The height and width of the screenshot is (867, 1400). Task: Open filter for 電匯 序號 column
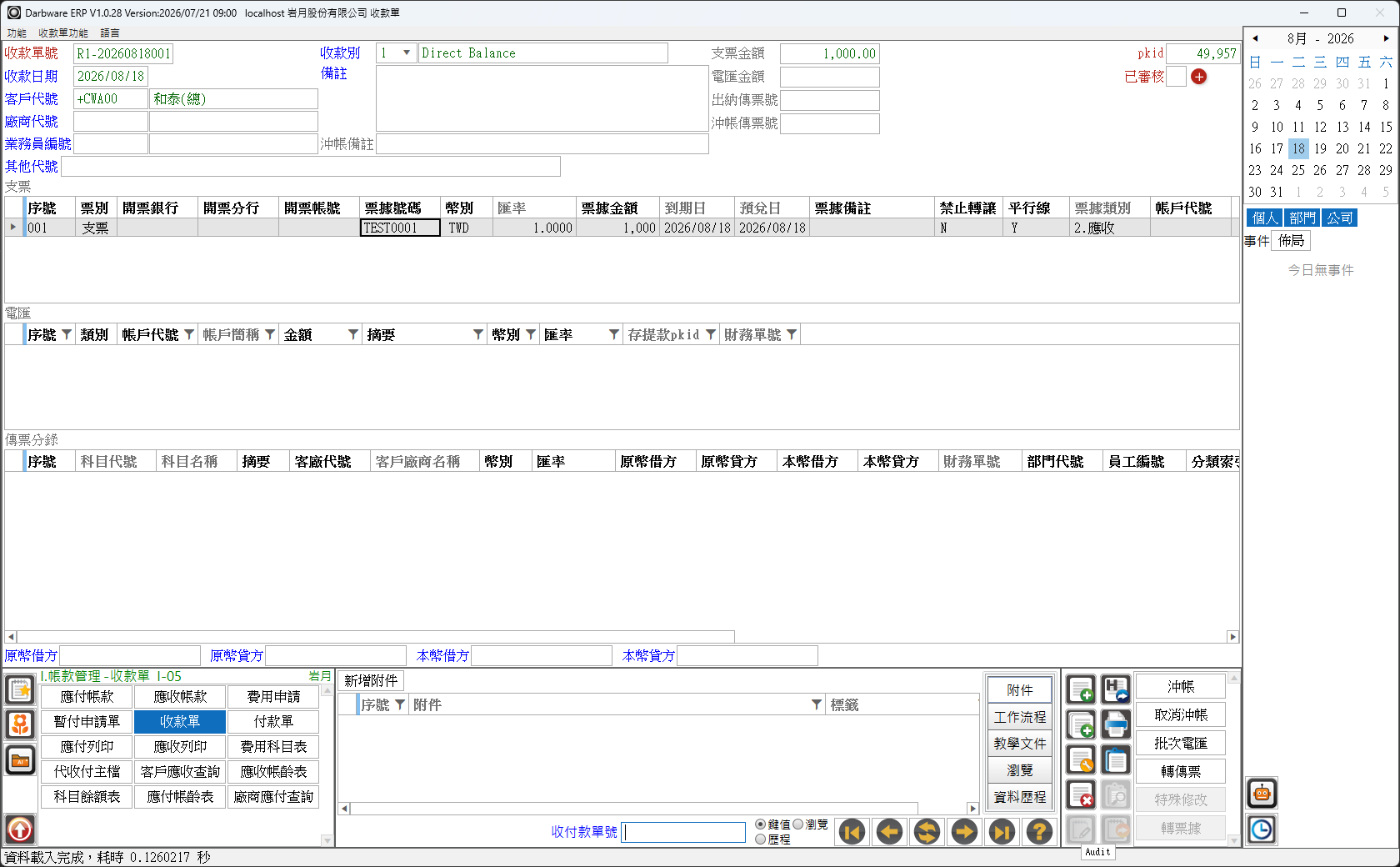67,334
